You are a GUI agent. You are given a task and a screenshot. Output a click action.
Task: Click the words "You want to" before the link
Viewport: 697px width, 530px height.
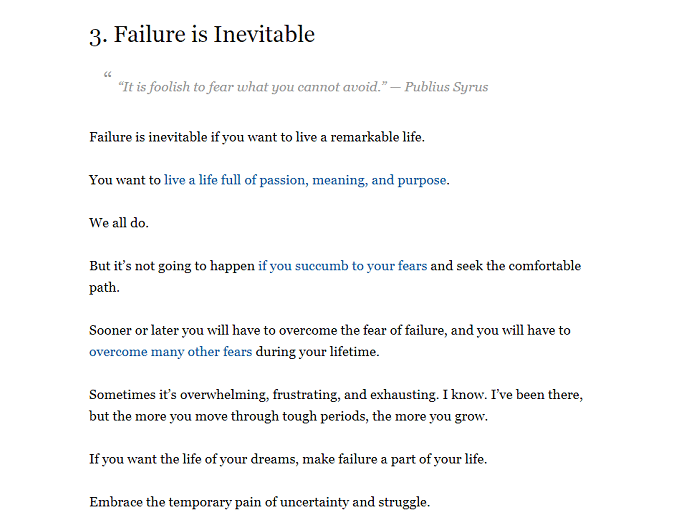pyautogui.click(x=124, y=181)
